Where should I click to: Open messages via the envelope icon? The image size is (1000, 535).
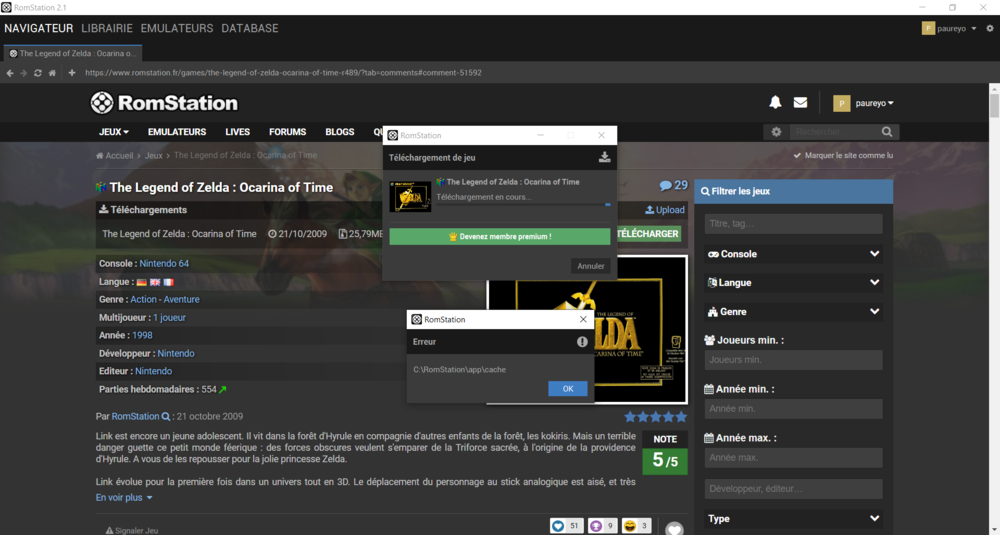coord(800,102)
